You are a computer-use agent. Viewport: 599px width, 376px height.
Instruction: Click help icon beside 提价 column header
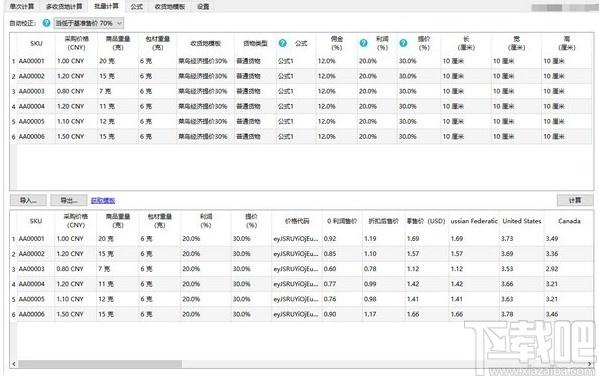pos(403,43)
